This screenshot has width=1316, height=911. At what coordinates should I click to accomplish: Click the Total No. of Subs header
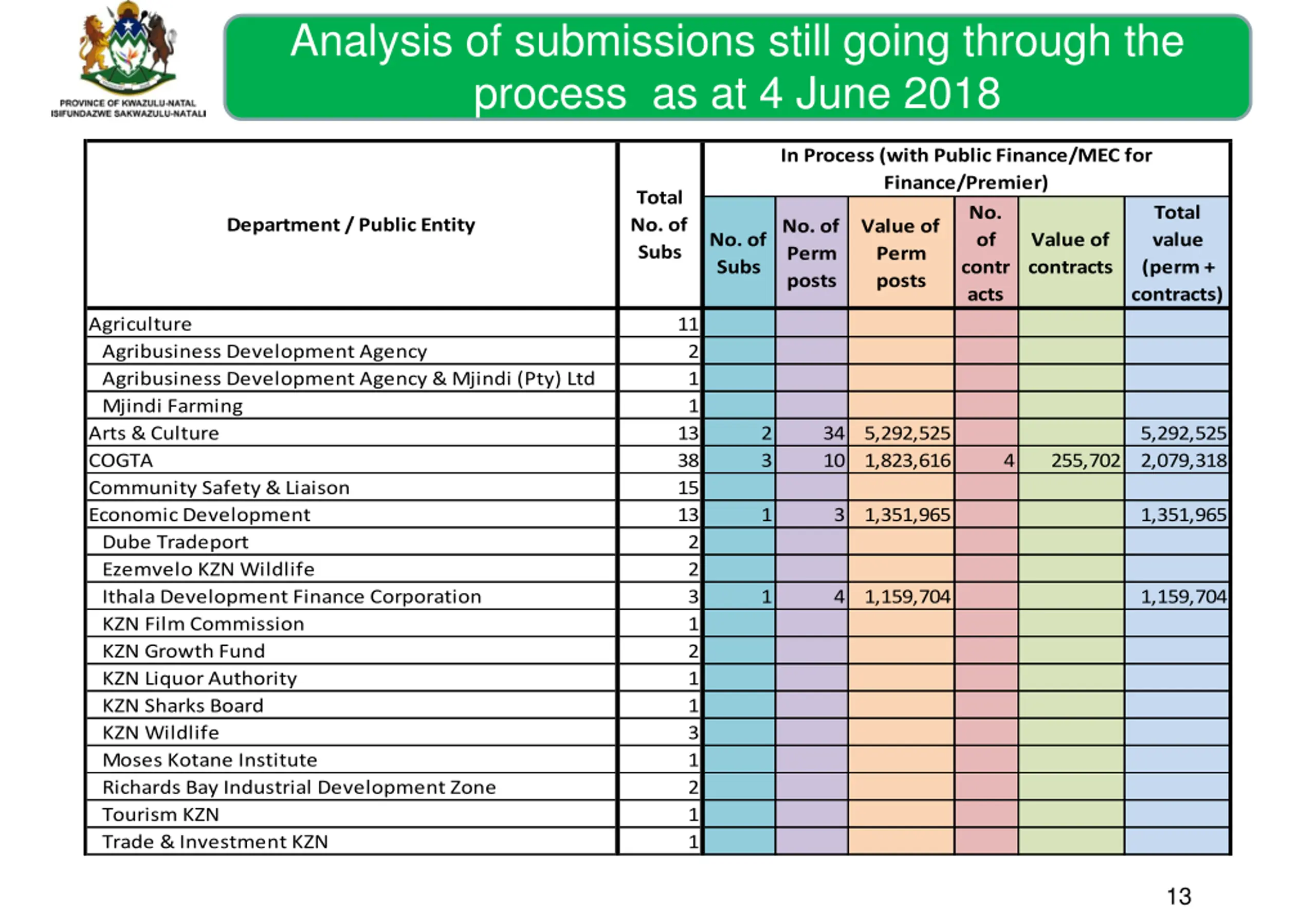point(659,224)
